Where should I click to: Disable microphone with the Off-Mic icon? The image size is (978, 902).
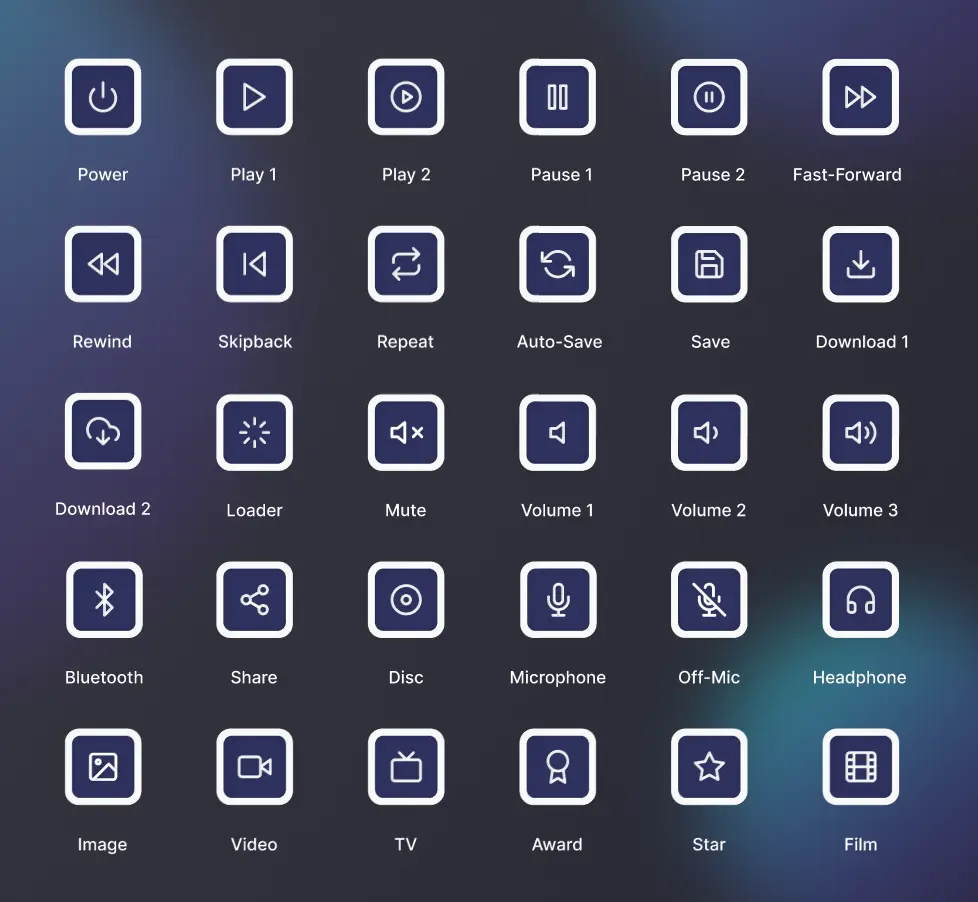710,600
